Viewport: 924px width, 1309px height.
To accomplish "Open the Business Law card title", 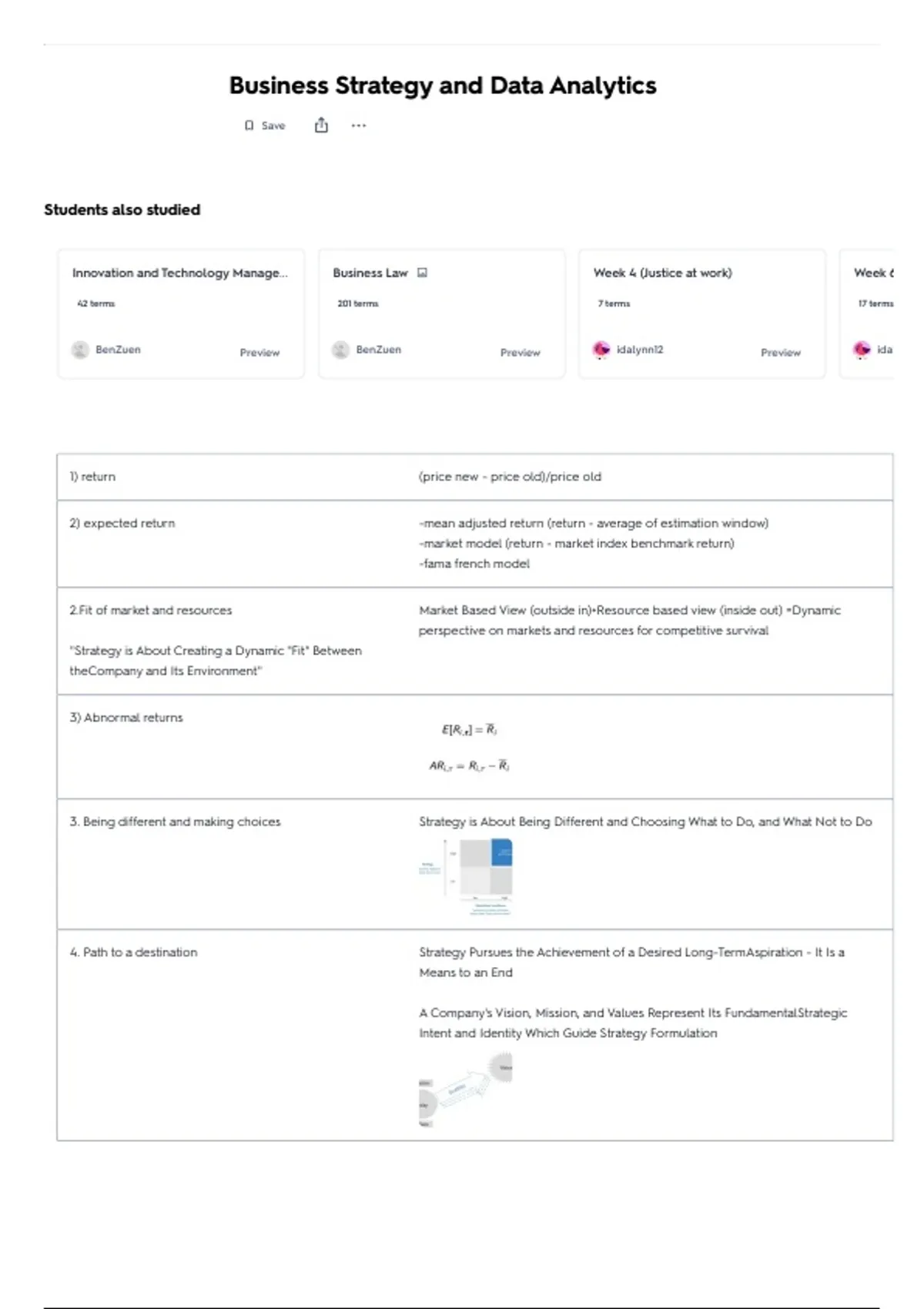I will coord(370,273).
